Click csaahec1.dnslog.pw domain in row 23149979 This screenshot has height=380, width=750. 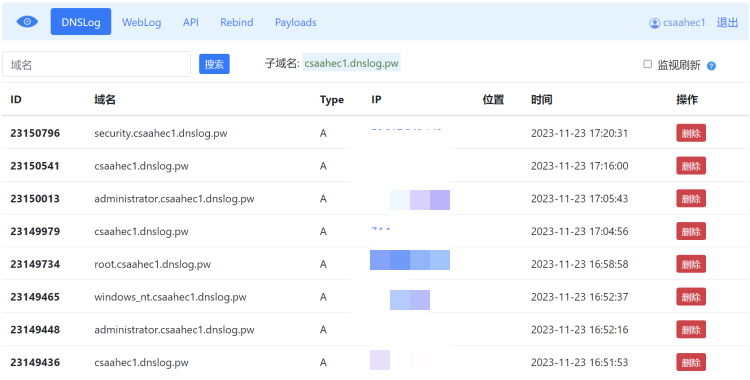(x=141, y=232)
